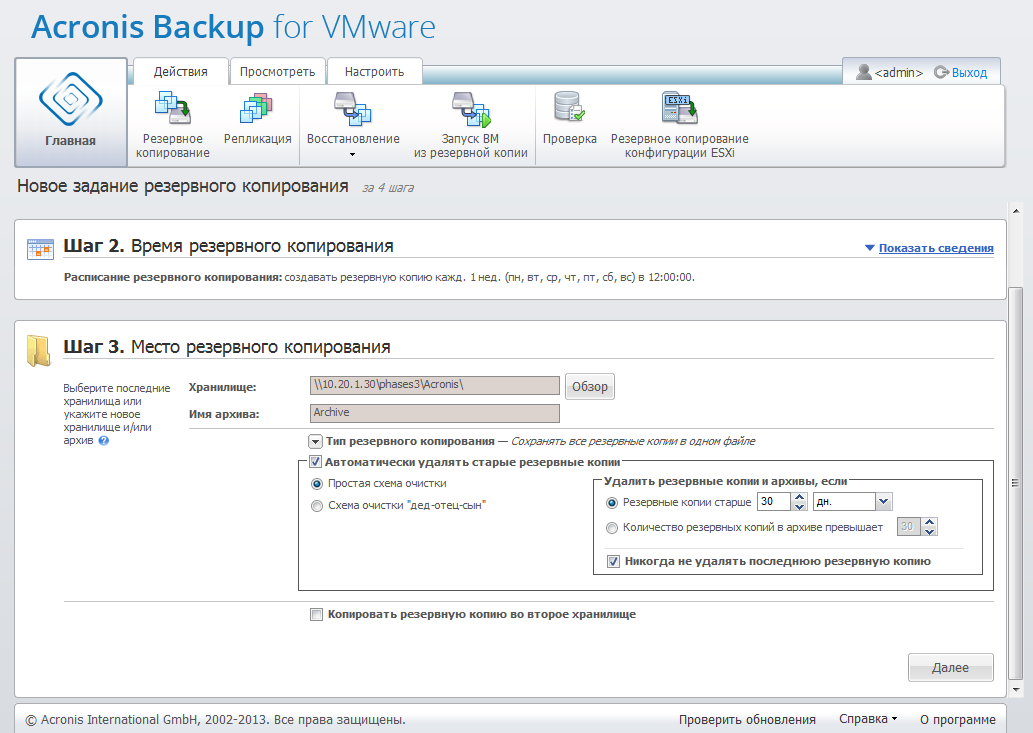1033x733 pixels.
Task: Open the Справка menu
Action: tap(868, 719)
